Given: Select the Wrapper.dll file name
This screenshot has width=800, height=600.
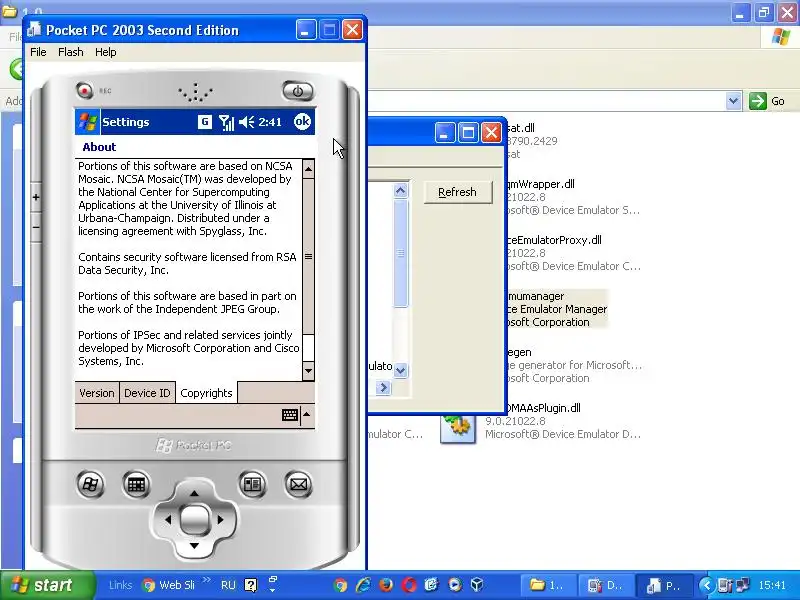Looking at the screenshot, I should 541,184.
